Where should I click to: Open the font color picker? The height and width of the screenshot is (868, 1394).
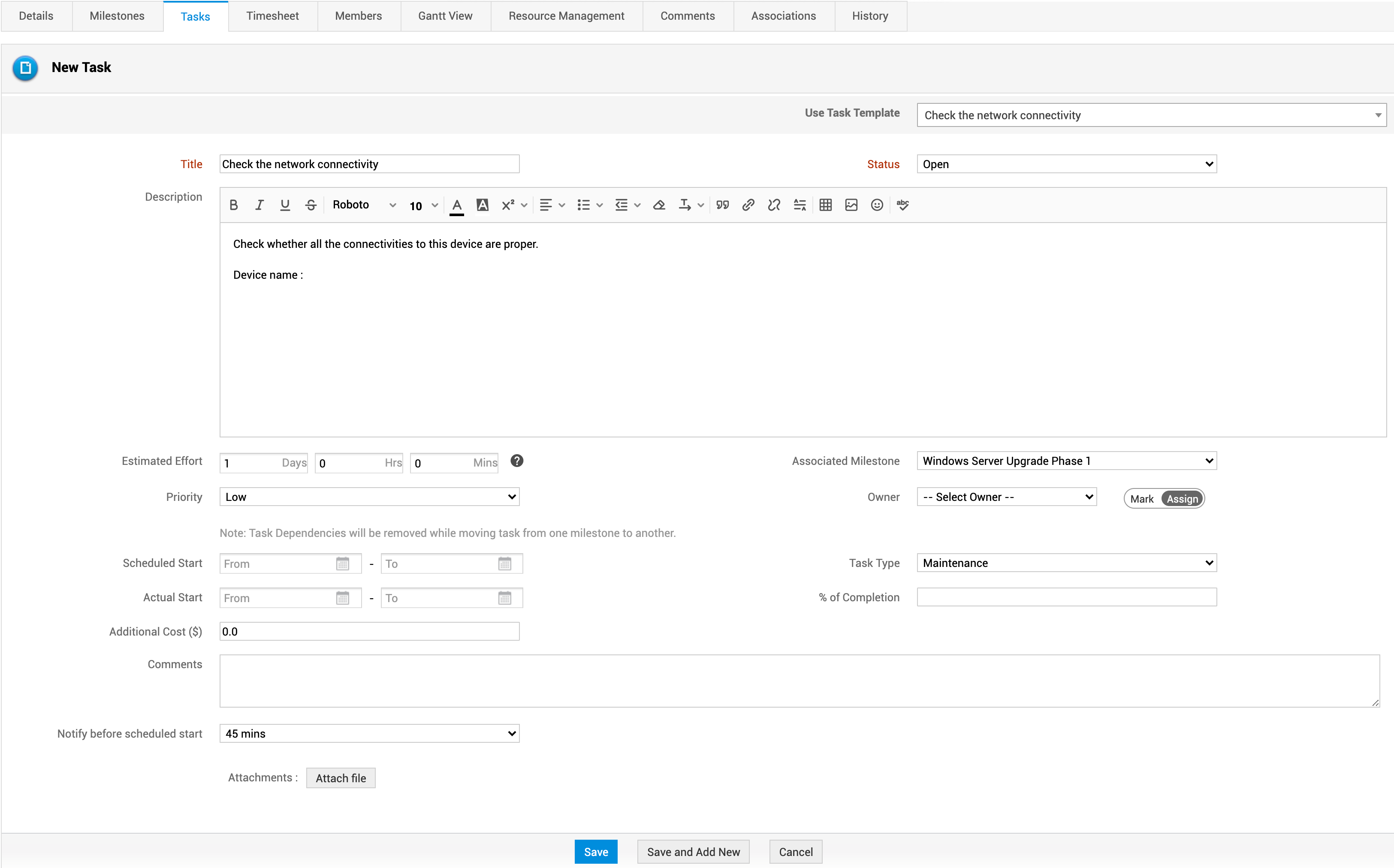point(456,205)
